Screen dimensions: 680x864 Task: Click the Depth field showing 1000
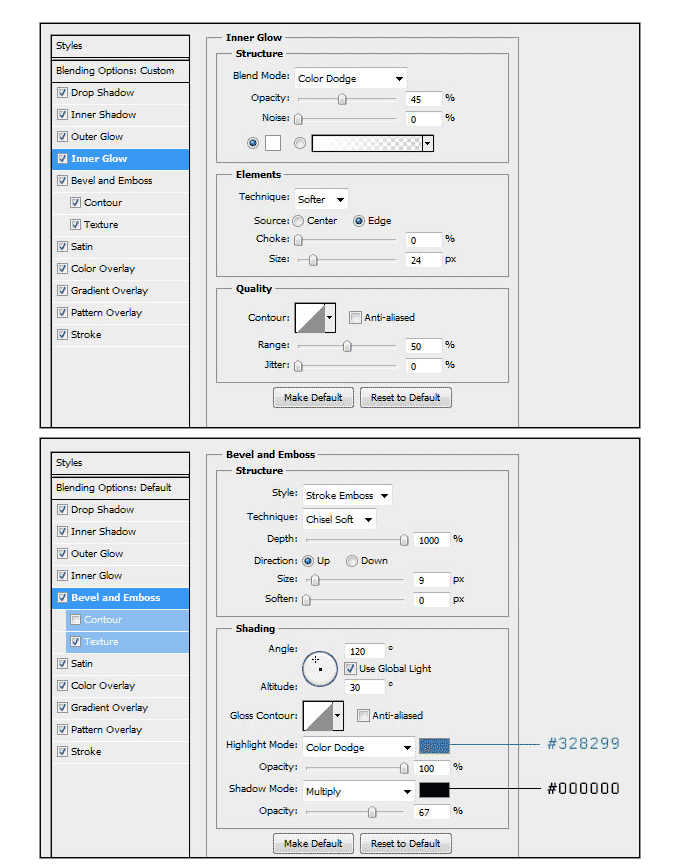tap(432, 540)
